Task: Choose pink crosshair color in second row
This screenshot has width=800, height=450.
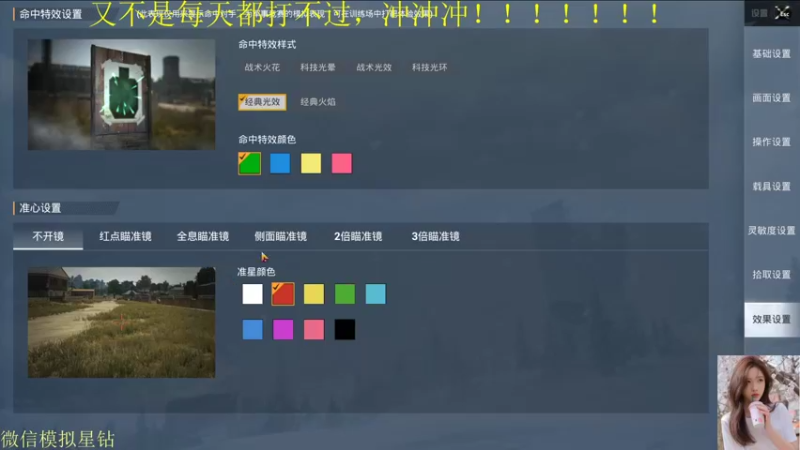Action: coord(314,330)
